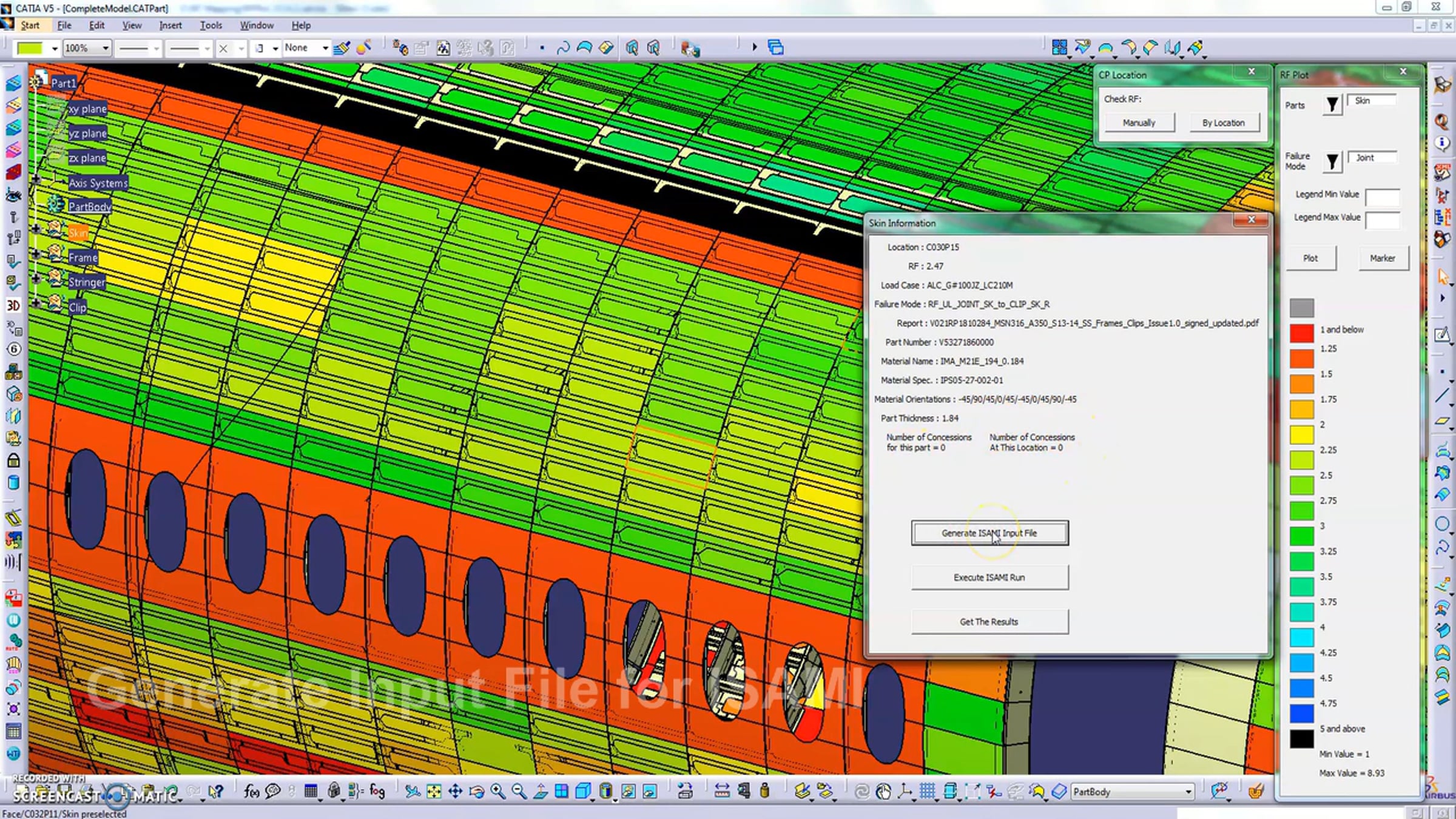Click the By Location button
1456x819 pixels.
pos(1223,123)
